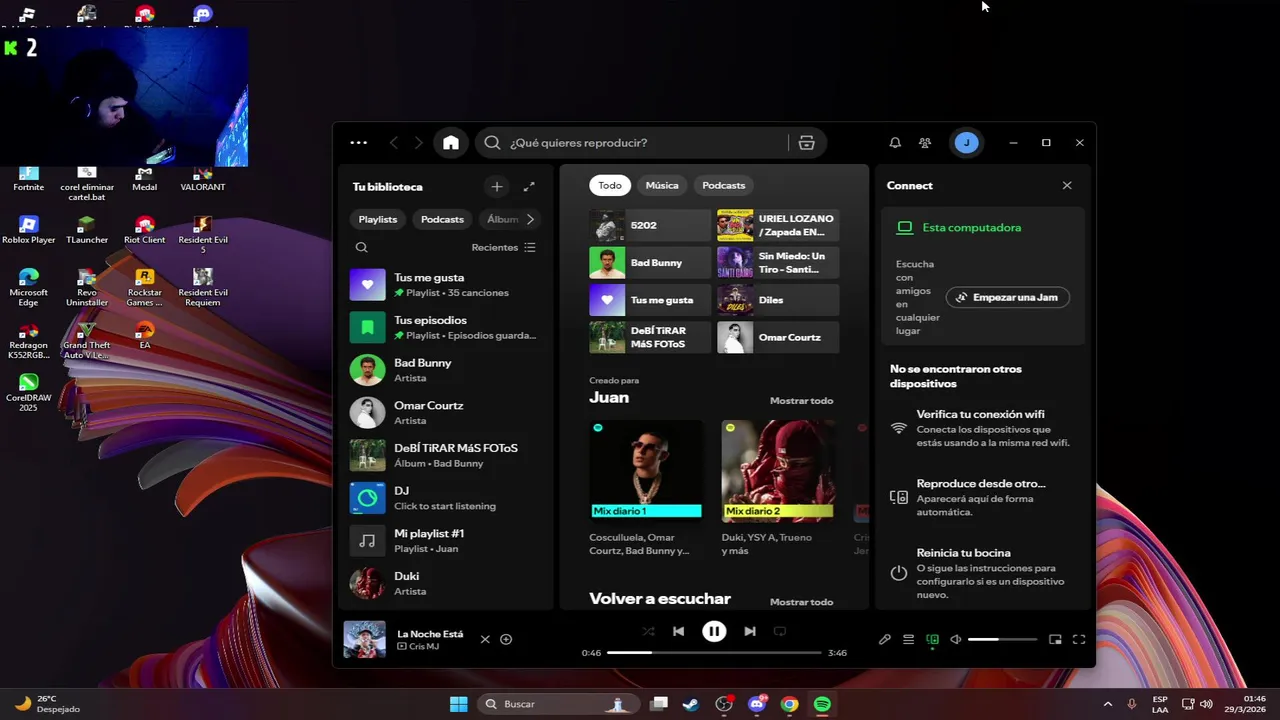Open Omar Courtz artist in library

[446, 412]
